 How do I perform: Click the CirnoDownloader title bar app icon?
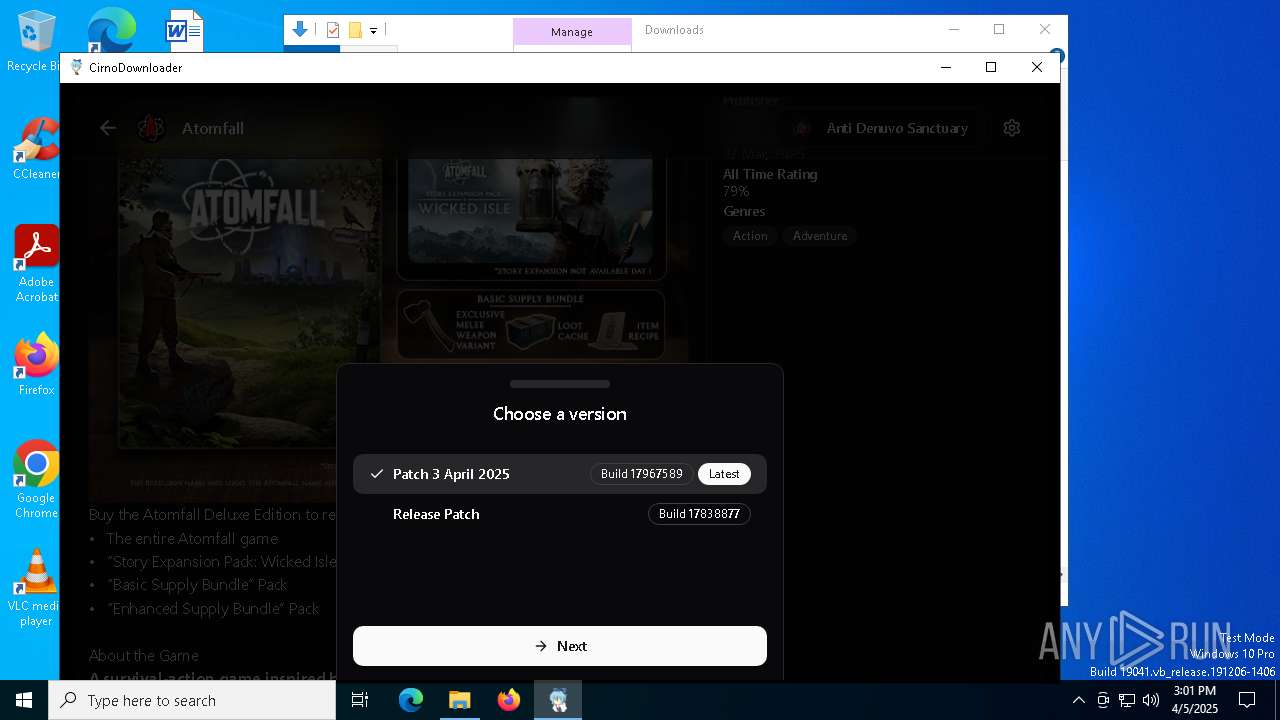pos(76,67)
